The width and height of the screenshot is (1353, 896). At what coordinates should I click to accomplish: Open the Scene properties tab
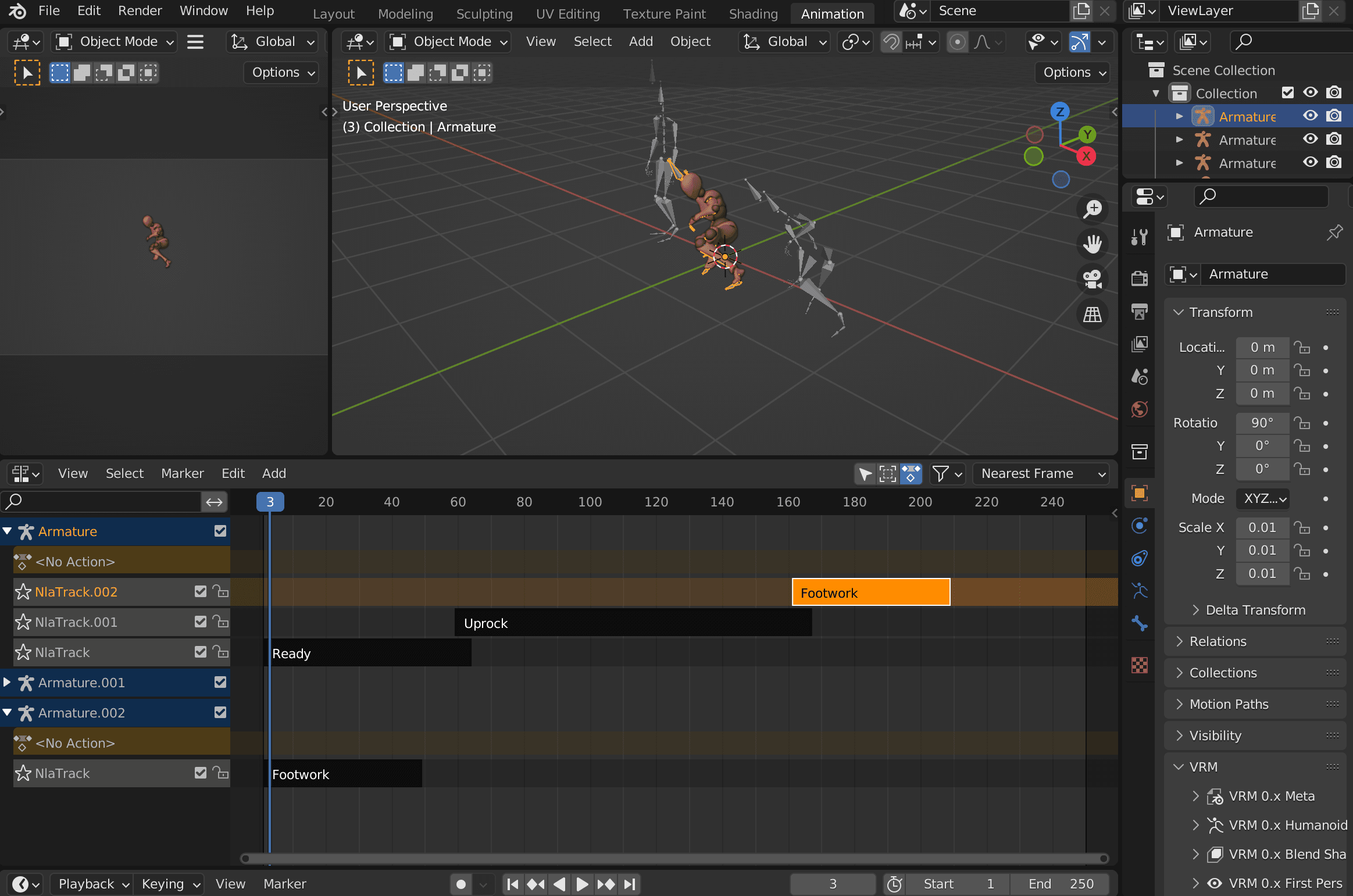click(1140, 377)
